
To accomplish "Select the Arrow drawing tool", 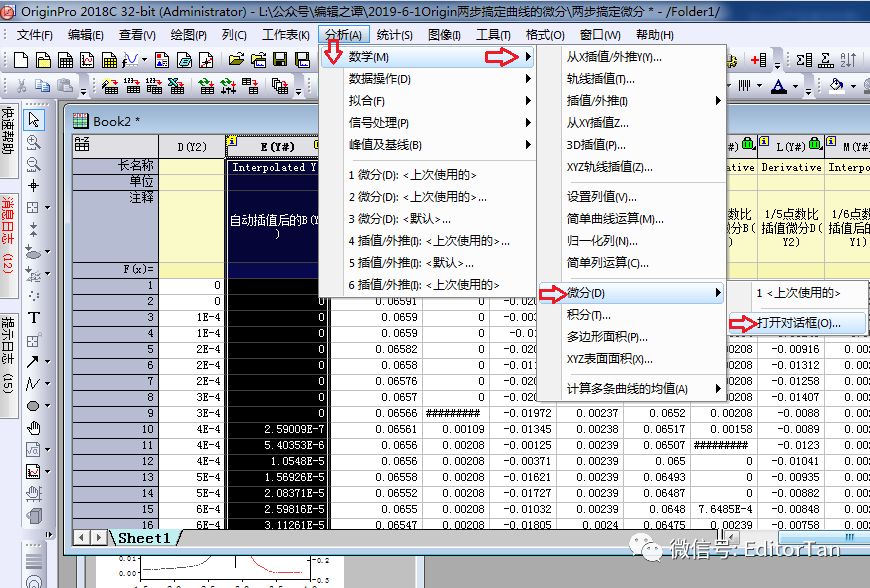I will pos(32,362).
